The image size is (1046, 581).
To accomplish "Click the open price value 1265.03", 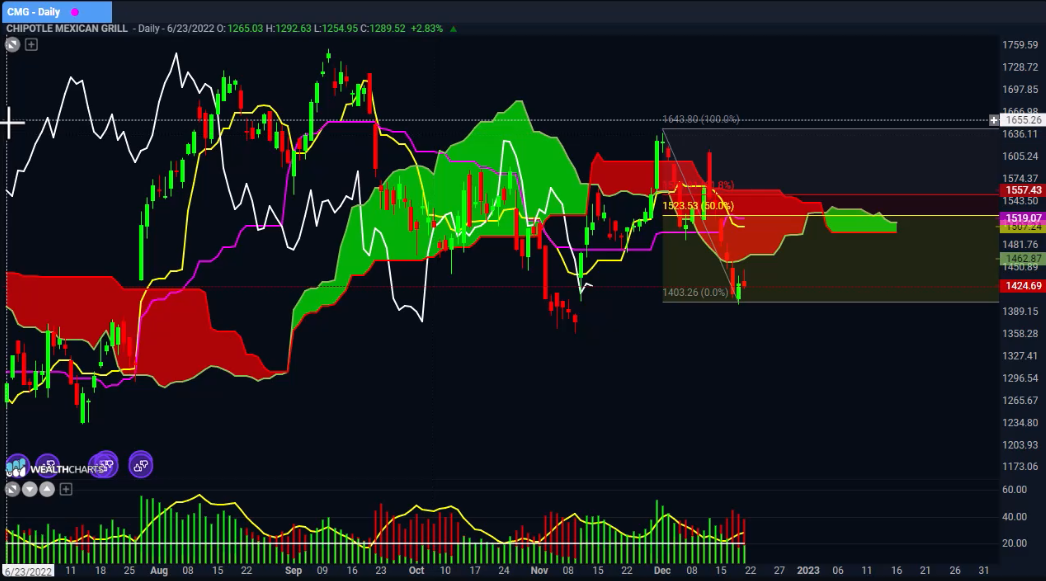I will (x=245, y=29).
